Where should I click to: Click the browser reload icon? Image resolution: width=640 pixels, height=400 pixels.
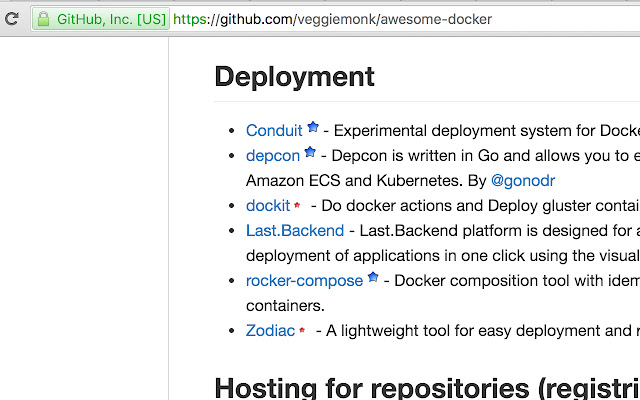[12, 18]
